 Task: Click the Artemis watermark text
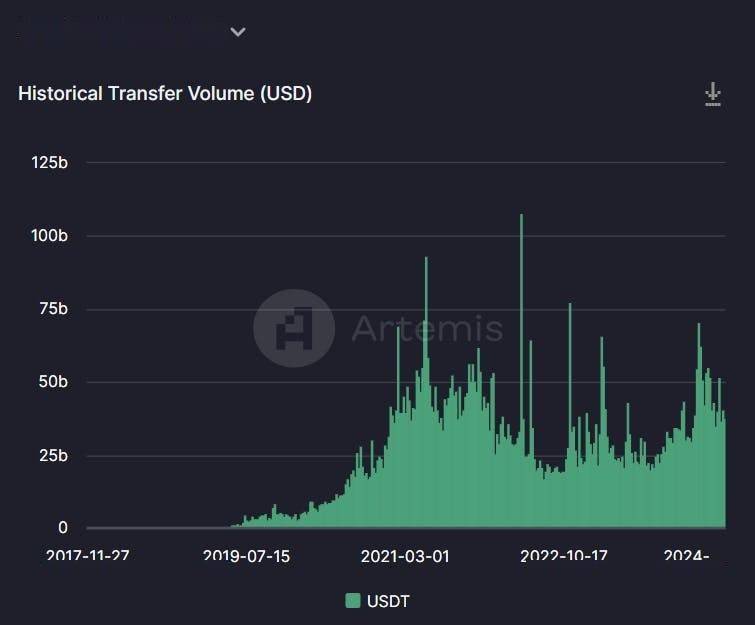[427, 328]
